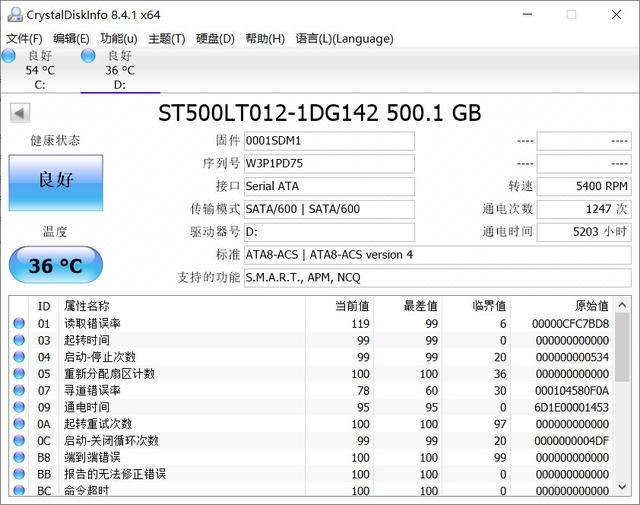This screenshot has width=640, height=505.
Task: Click the blue 良好 health status button
Action: click(56, 181)
